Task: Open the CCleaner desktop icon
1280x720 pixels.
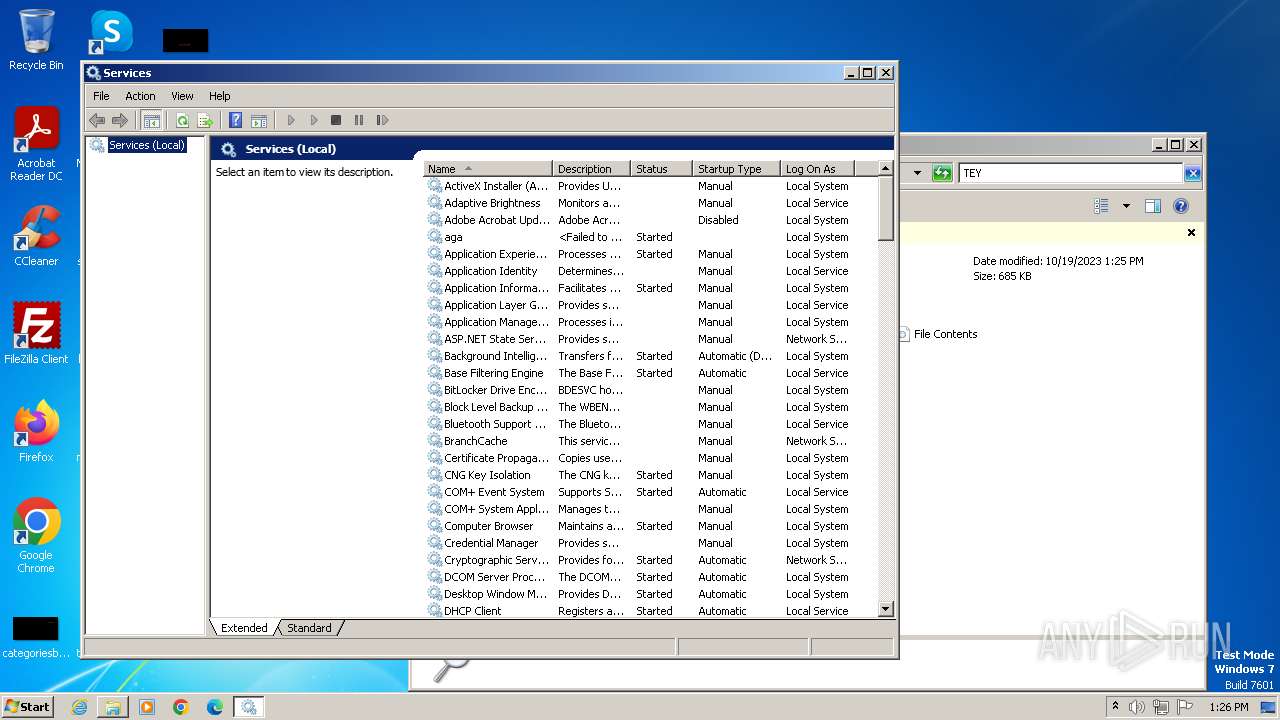Action: (x=36, y=235)
